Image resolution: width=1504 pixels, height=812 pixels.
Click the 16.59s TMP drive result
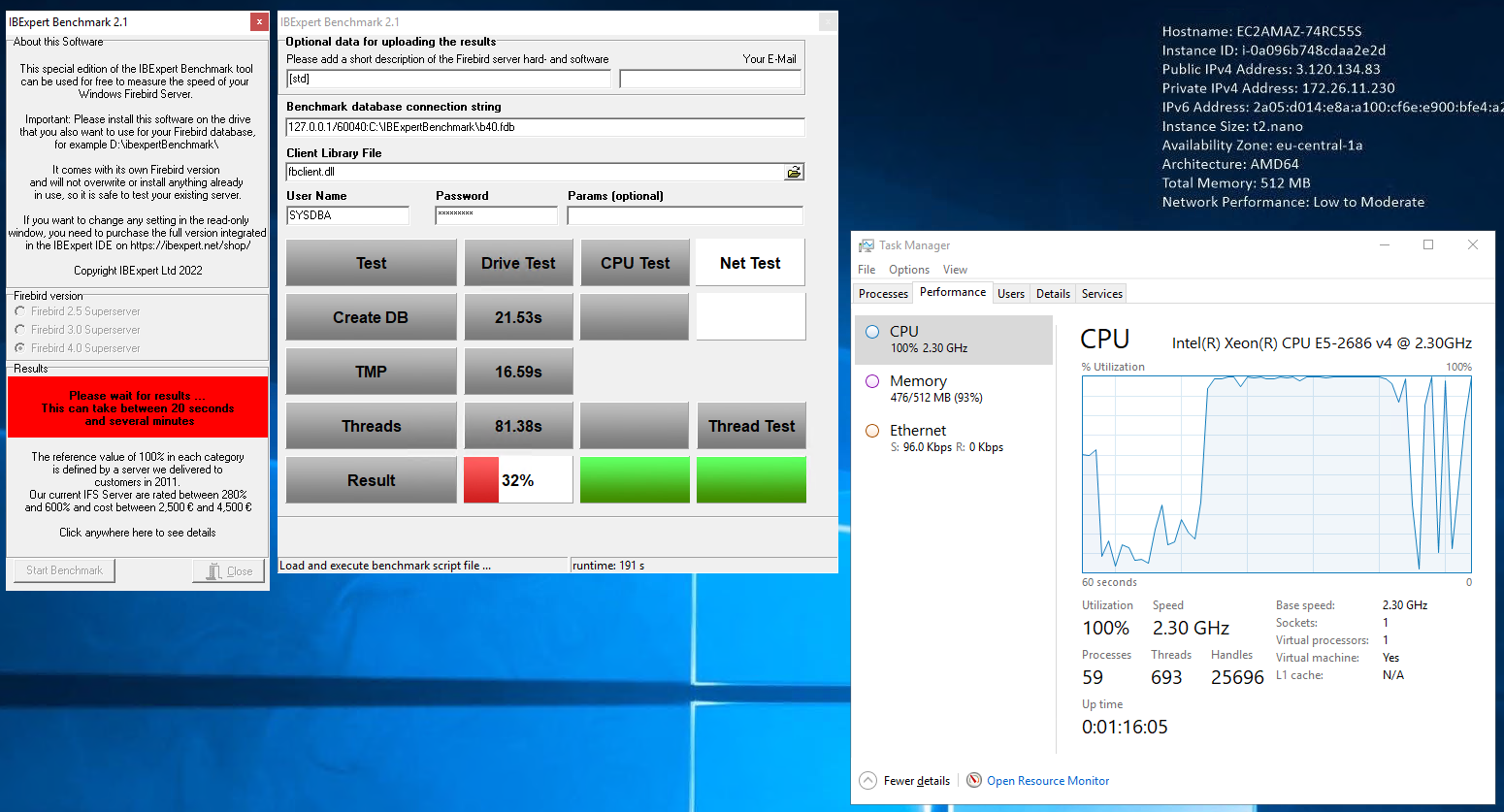pyautogui.click(x=518, y=372)
